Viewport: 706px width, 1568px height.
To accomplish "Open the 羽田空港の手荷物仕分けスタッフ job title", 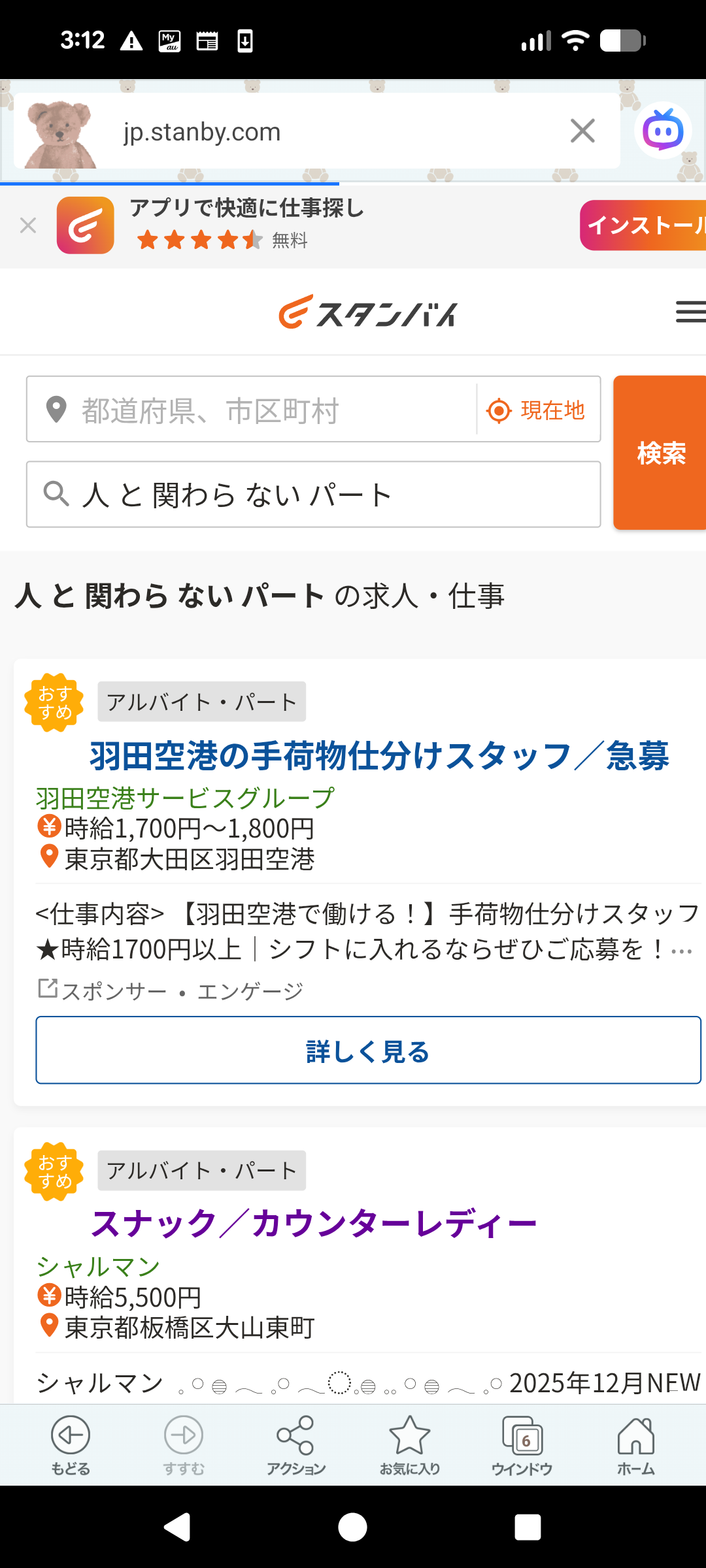I will [x=379, y=756].
